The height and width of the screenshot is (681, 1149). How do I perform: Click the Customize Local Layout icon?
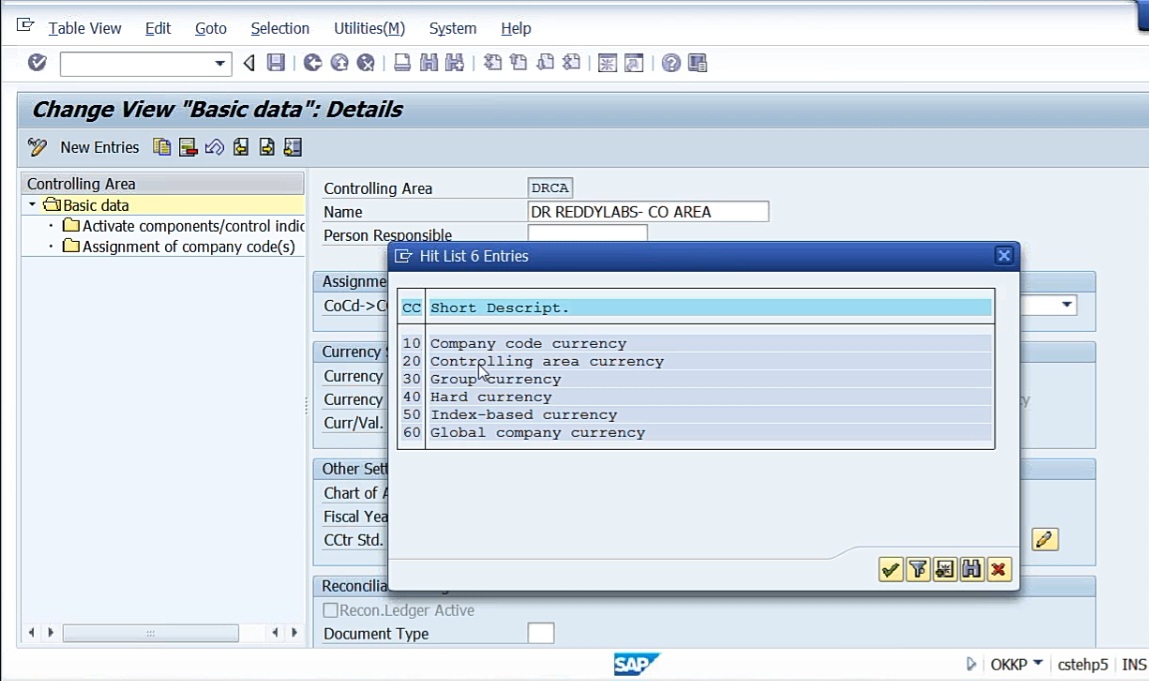tap(698, 63)
